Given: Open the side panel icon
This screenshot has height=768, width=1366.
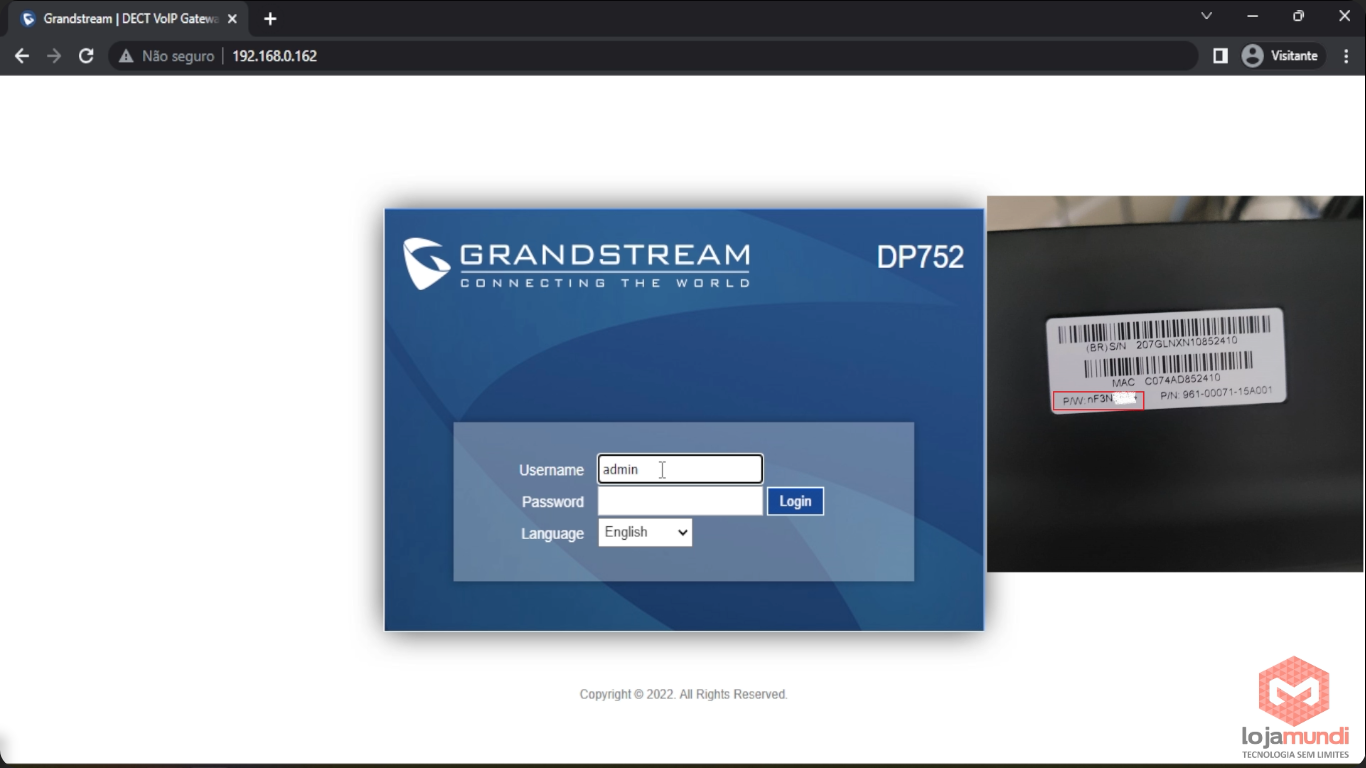Looking at the screenshot, I should tap(1220, 56).
